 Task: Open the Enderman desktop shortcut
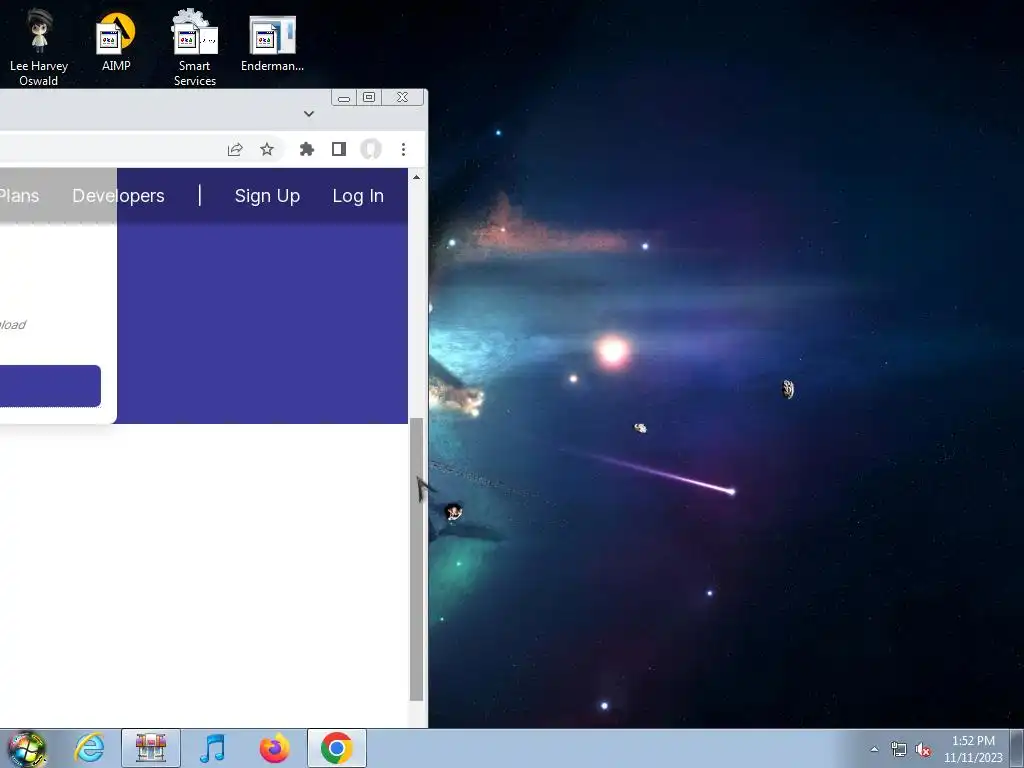272,43
